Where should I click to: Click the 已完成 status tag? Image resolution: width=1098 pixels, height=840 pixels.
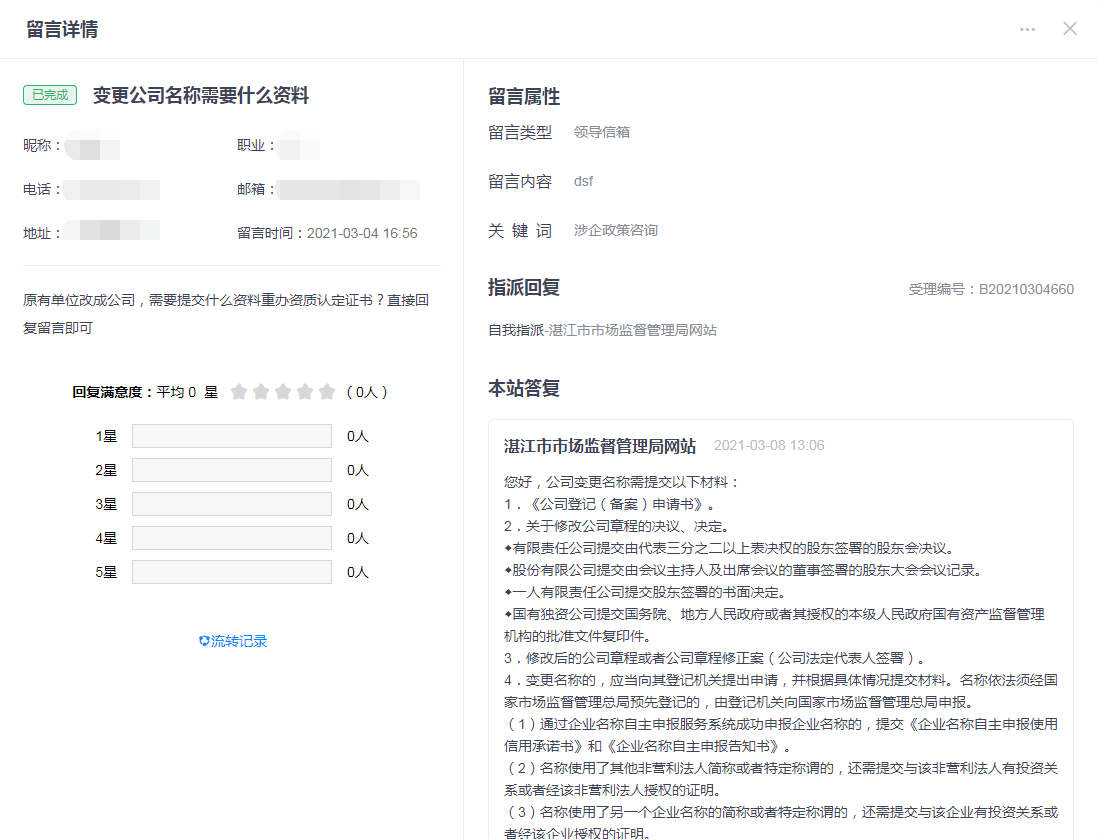coord(50,95)
